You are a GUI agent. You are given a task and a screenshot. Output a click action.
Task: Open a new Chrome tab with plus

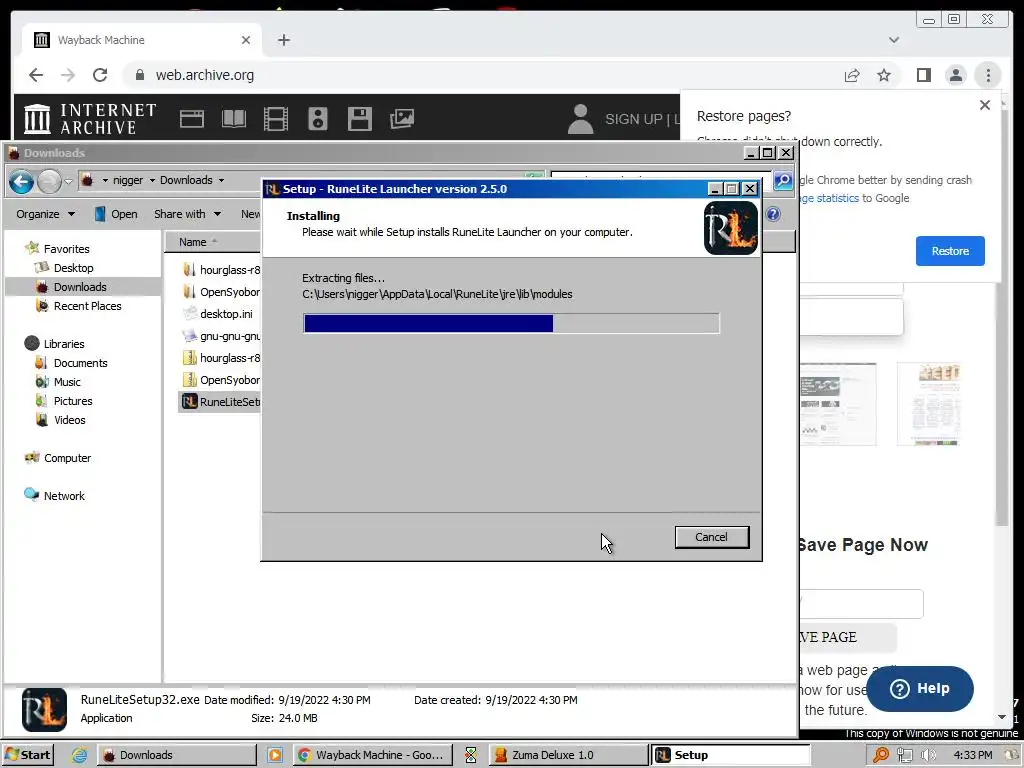click(283, 40)
